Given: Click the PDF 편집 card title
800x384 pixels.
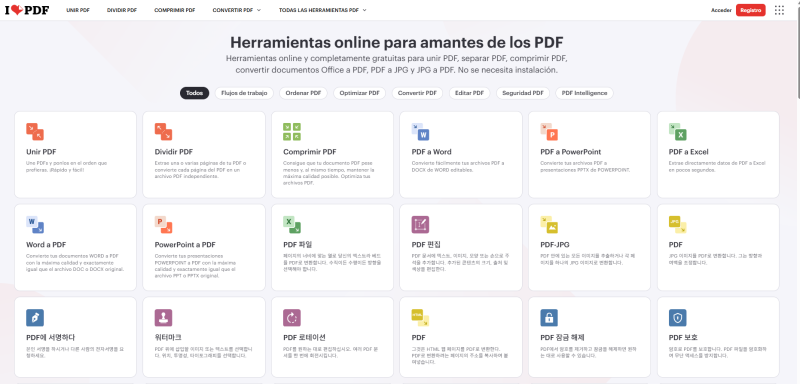Looking at the screenshot, I should pos(426,245).
